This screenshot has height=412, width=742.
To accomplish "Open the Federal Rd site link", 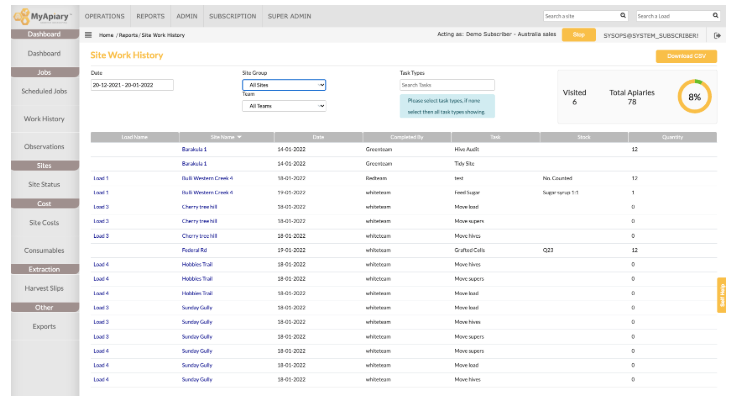I will click(194, 250).
